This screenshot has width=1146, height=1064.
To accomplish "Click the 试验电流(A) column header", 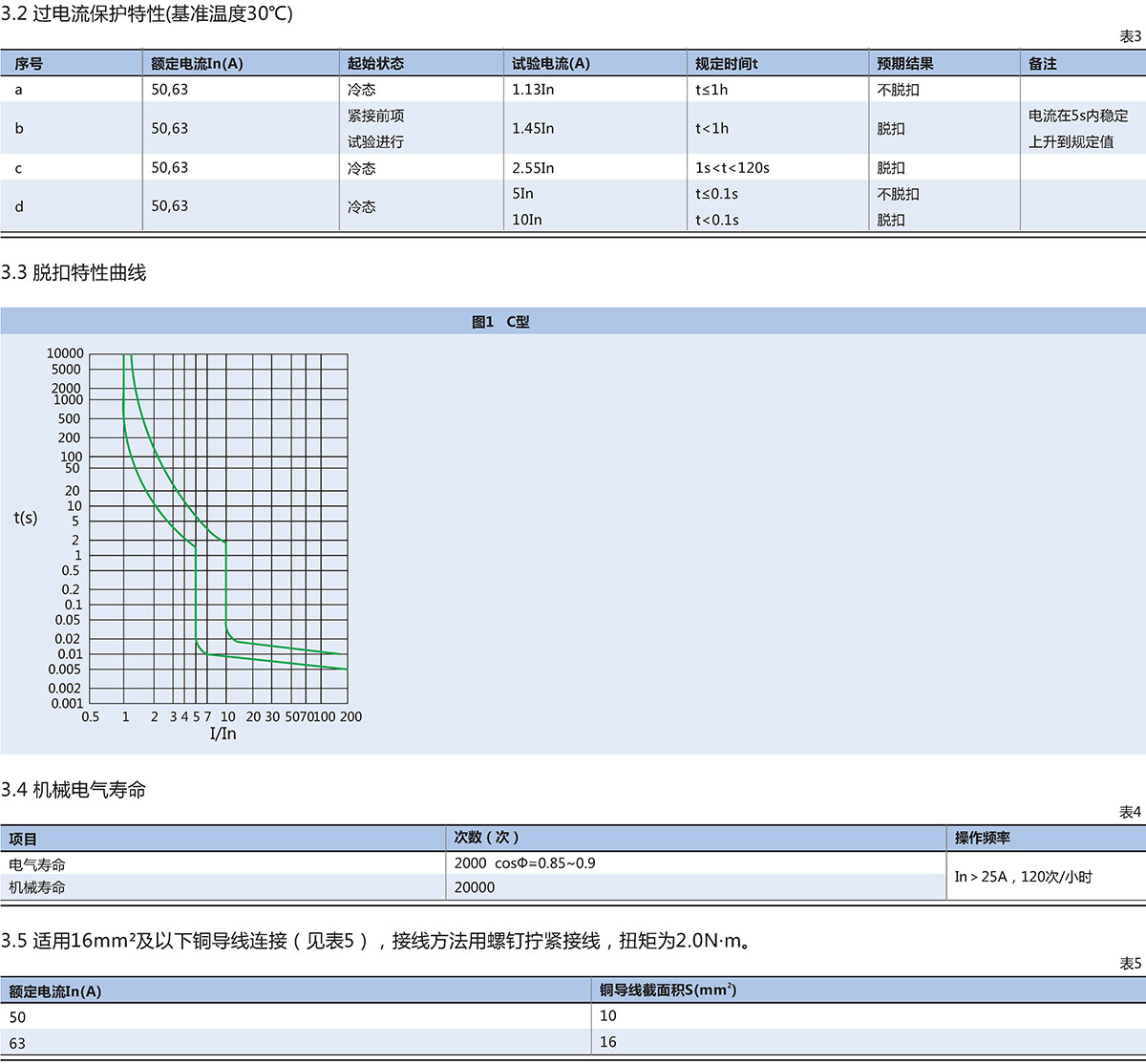I will tap(551, 64).
